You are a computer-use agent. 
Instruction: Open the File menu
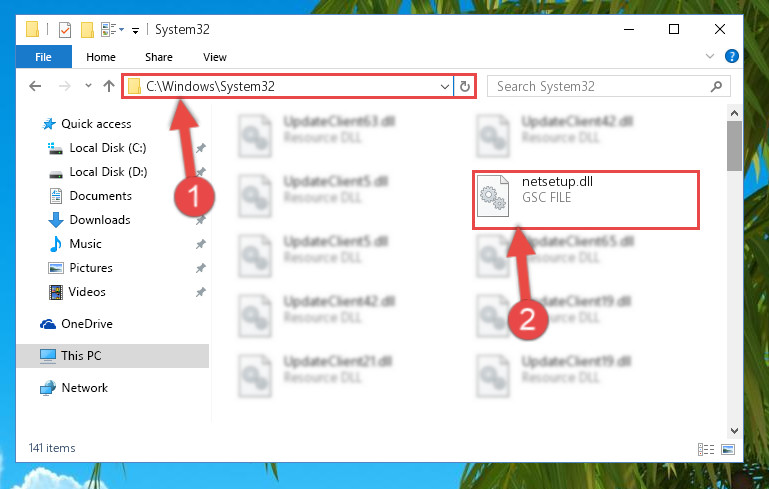pyautogui.click(x=44, y=57)
